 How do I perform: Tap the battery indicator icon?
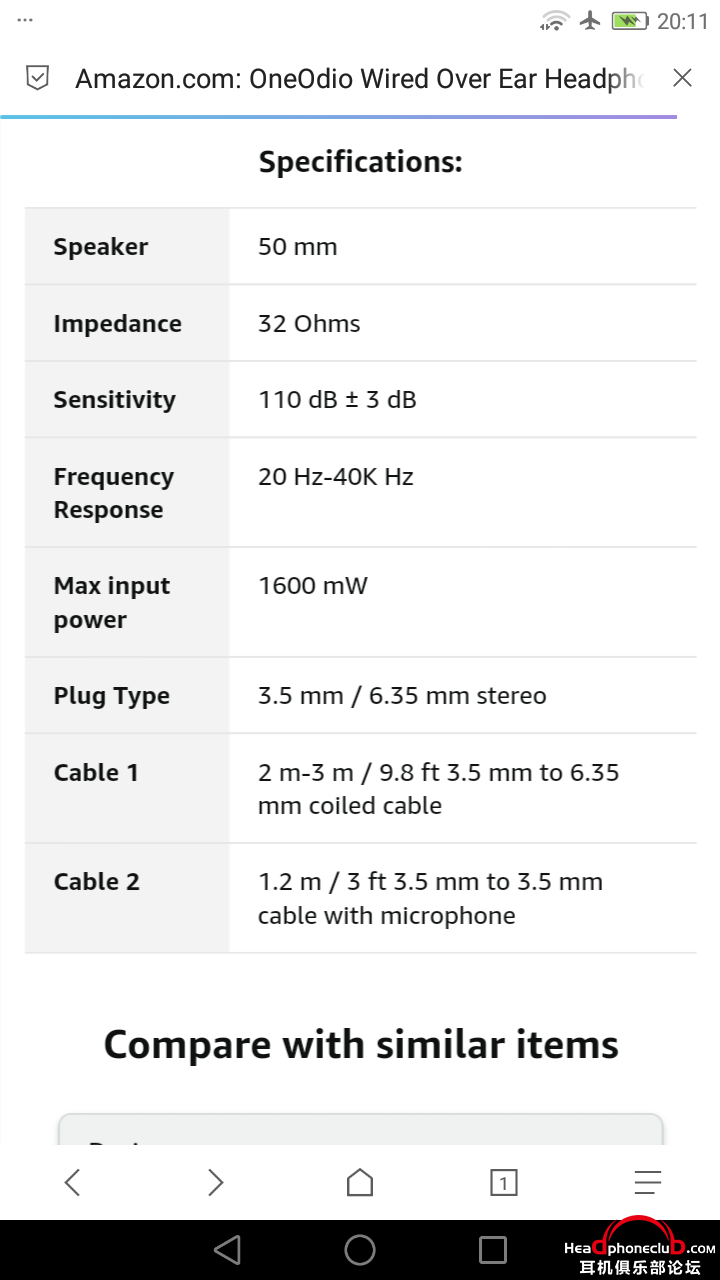coord(630,20)
